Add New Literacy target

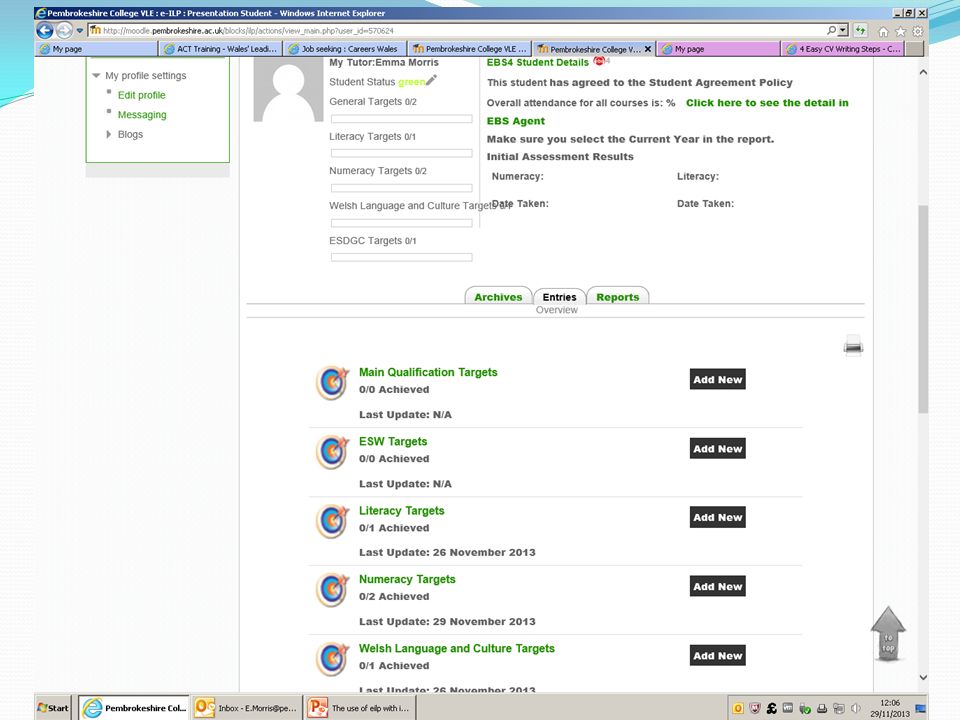point(718,517)
